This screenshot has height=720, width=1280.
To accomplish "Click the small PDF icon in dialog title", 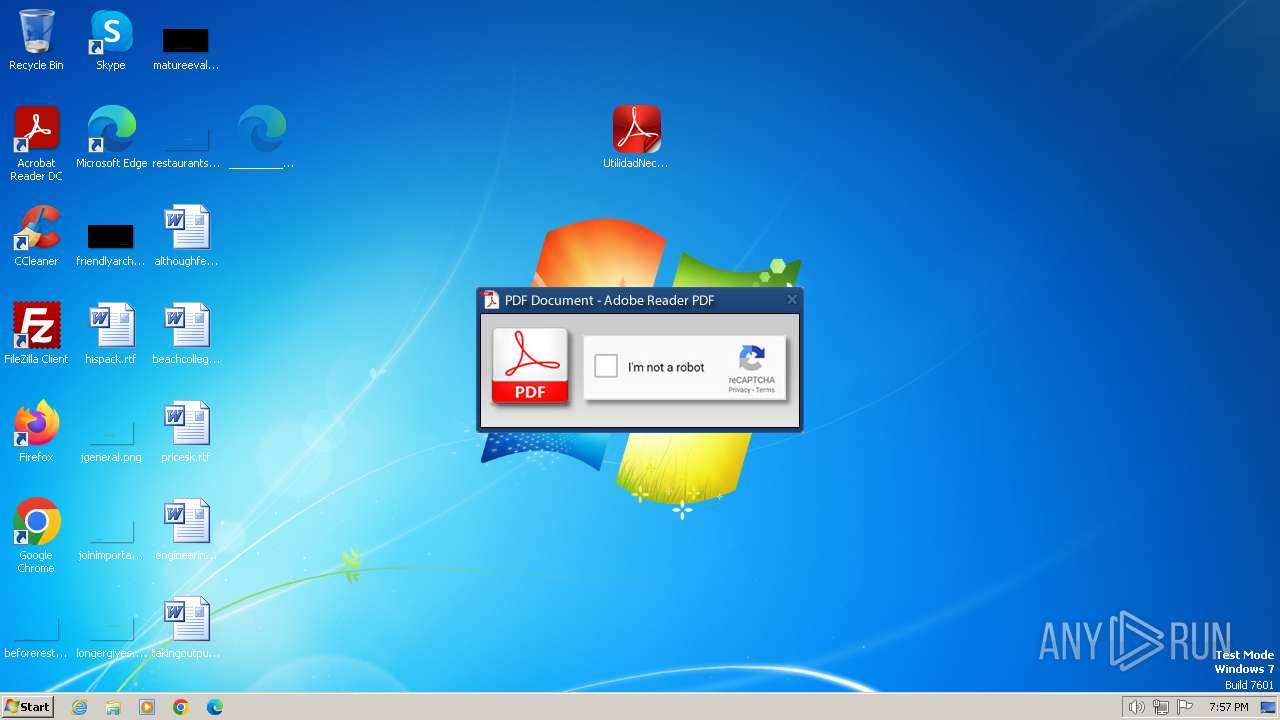I will (491, 300).
